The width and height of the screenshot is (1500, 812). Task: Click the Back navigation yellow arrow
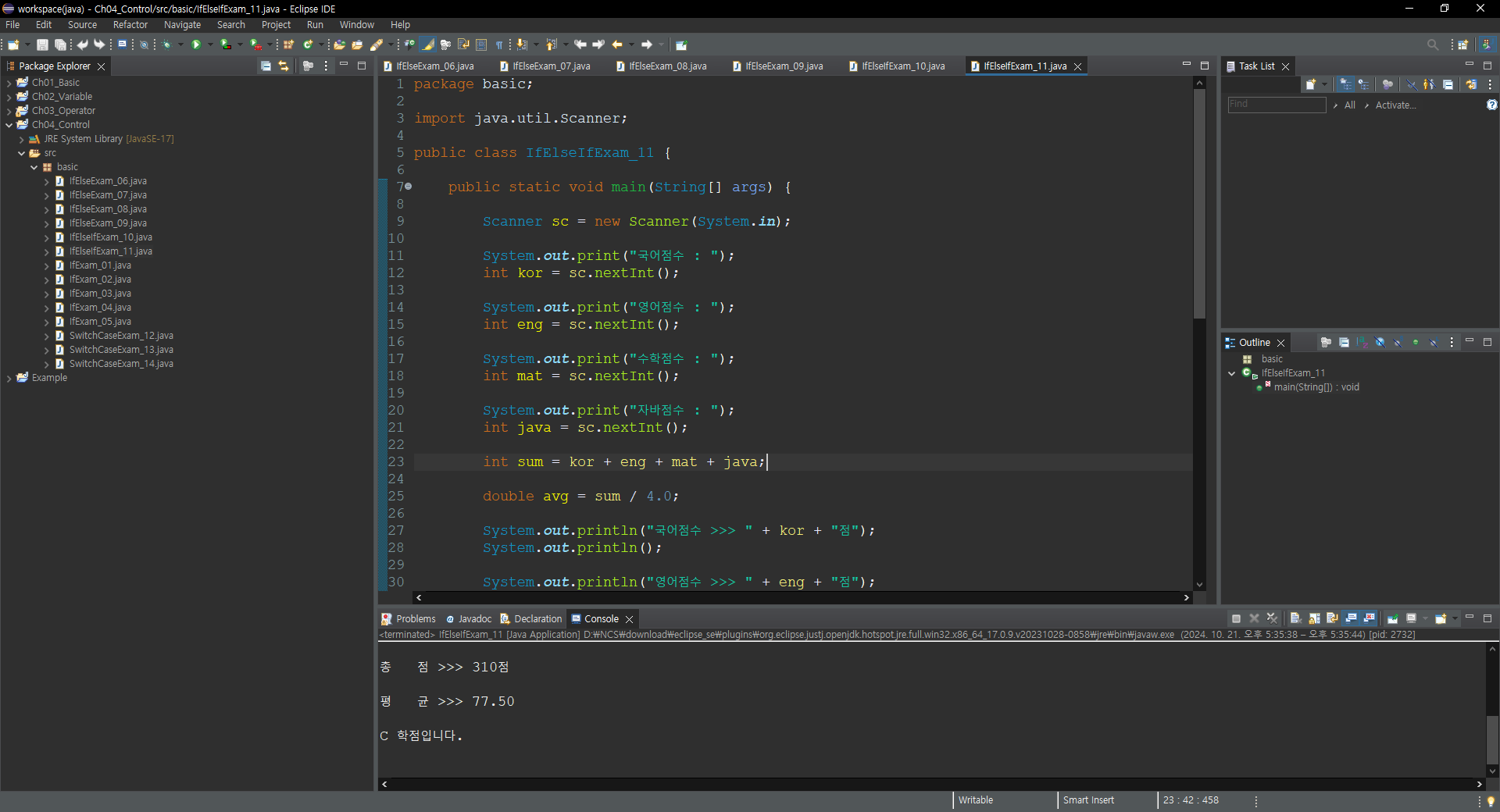pyautogui.click(x=617, y=45)
